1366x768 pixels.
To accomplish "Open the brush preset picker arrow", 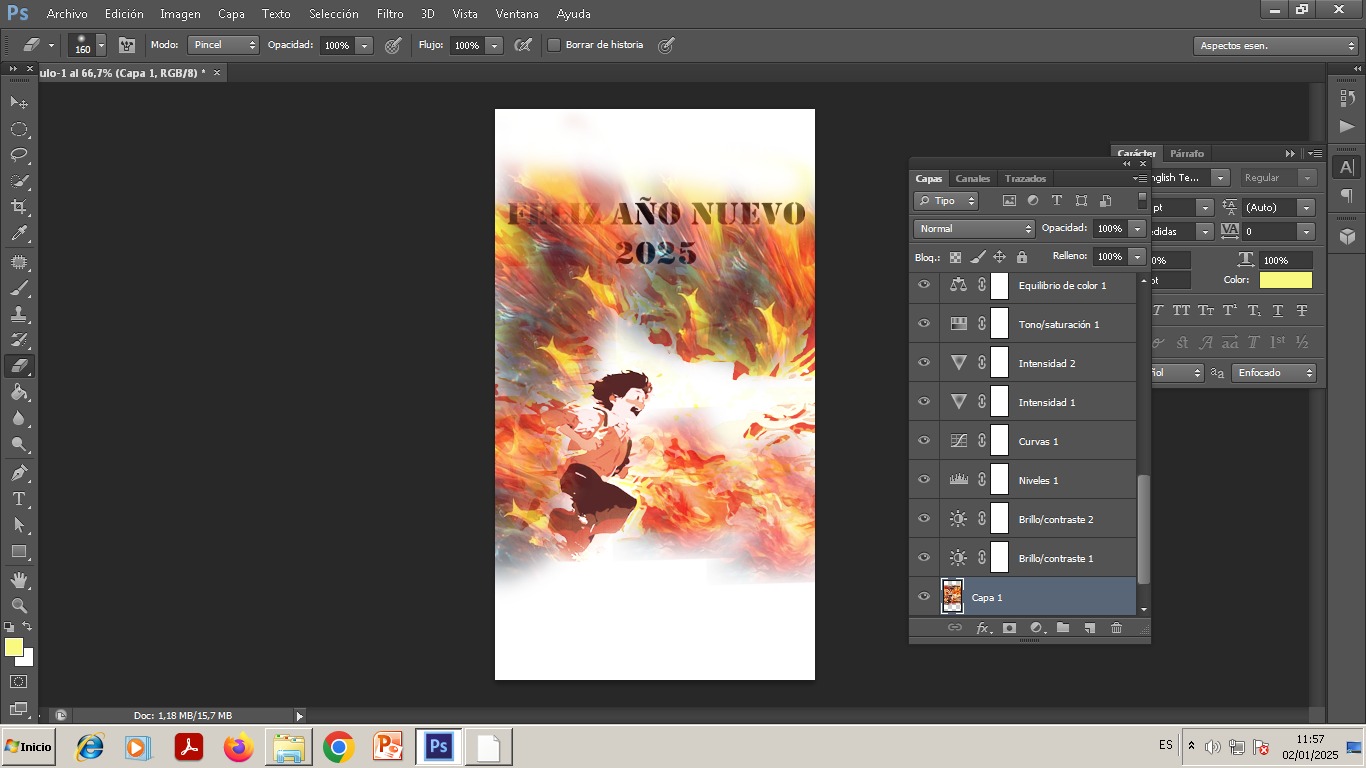I will 101,45.
